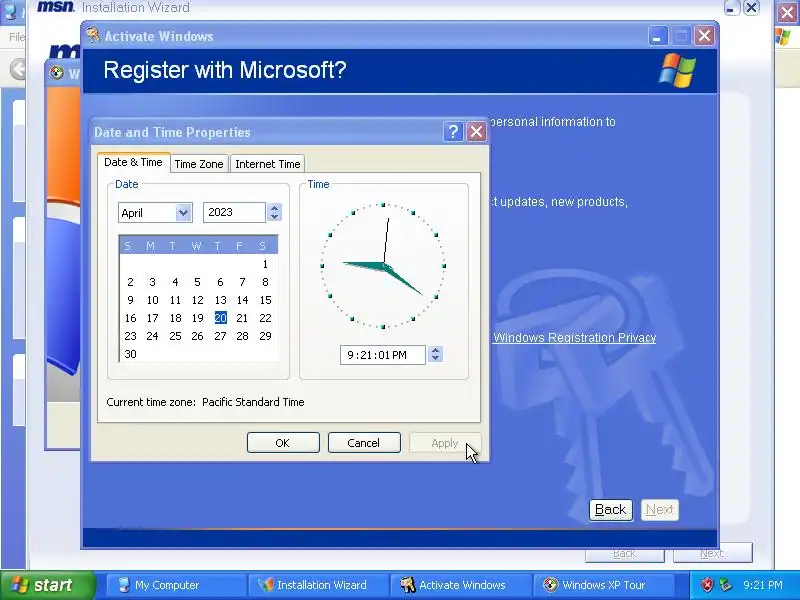Minimize the MSN Installation Wizard window
The image size is (800, 600).
[x=732, y=8]
